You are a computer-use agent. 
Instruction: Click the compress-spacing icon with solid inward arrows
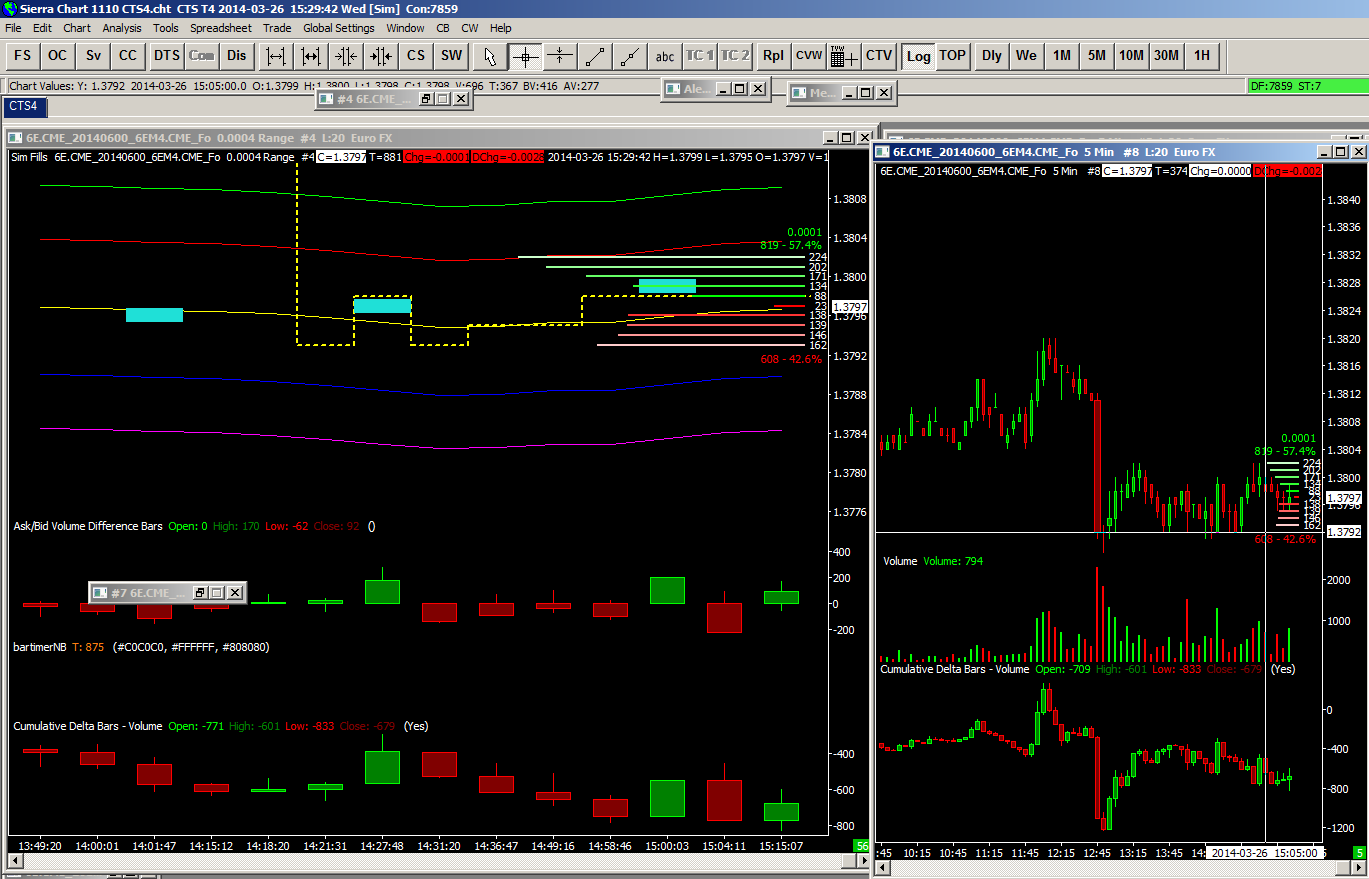click(x=381, y=56)
